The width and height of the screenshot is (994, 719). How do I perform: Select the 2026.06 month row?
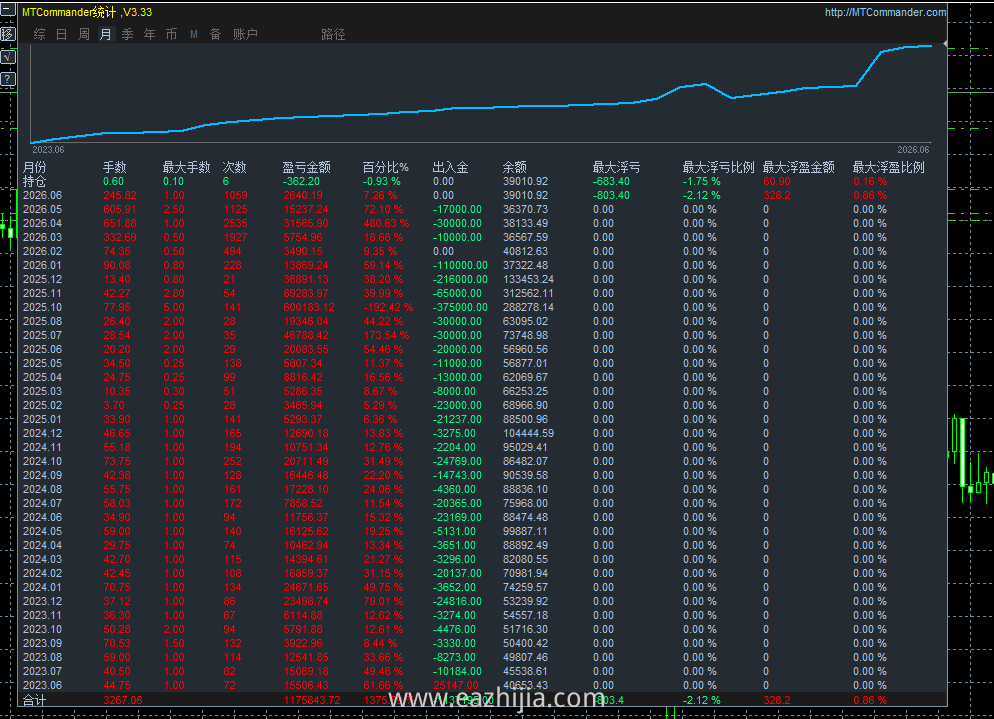coord(42,195)
